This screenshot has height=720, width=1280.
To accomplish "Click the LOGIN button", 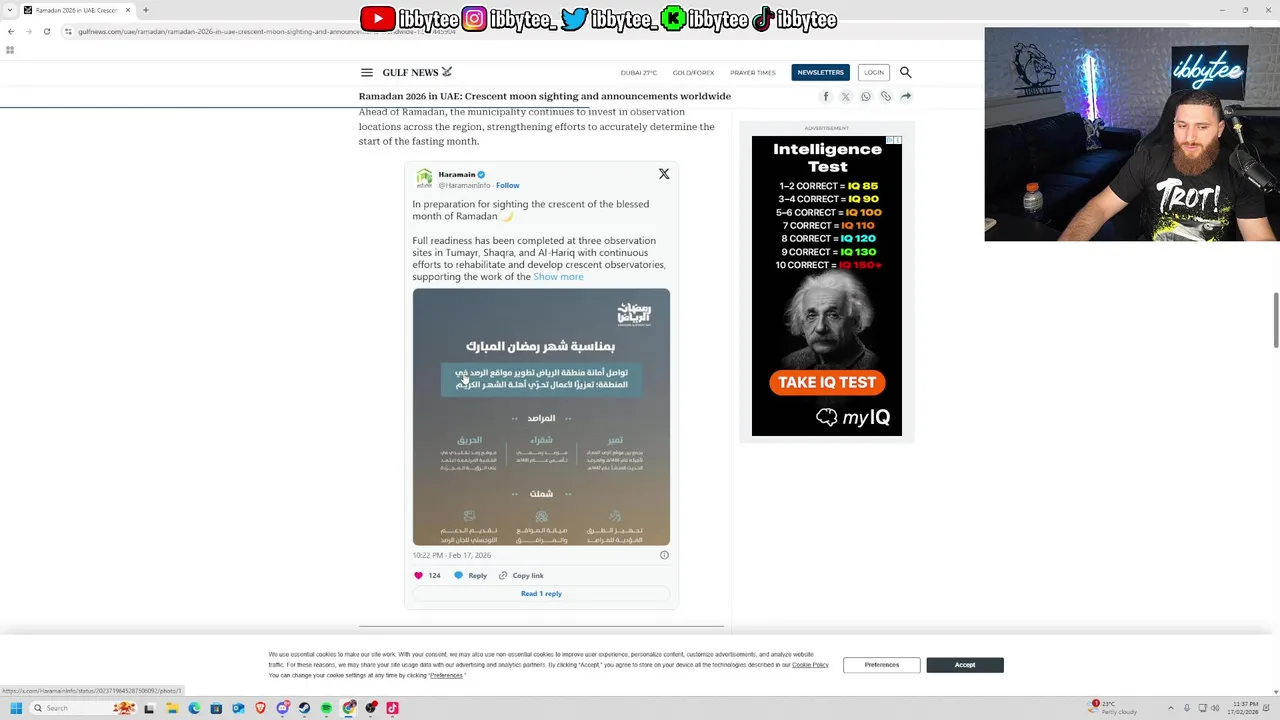I will [x=874, y=72].
